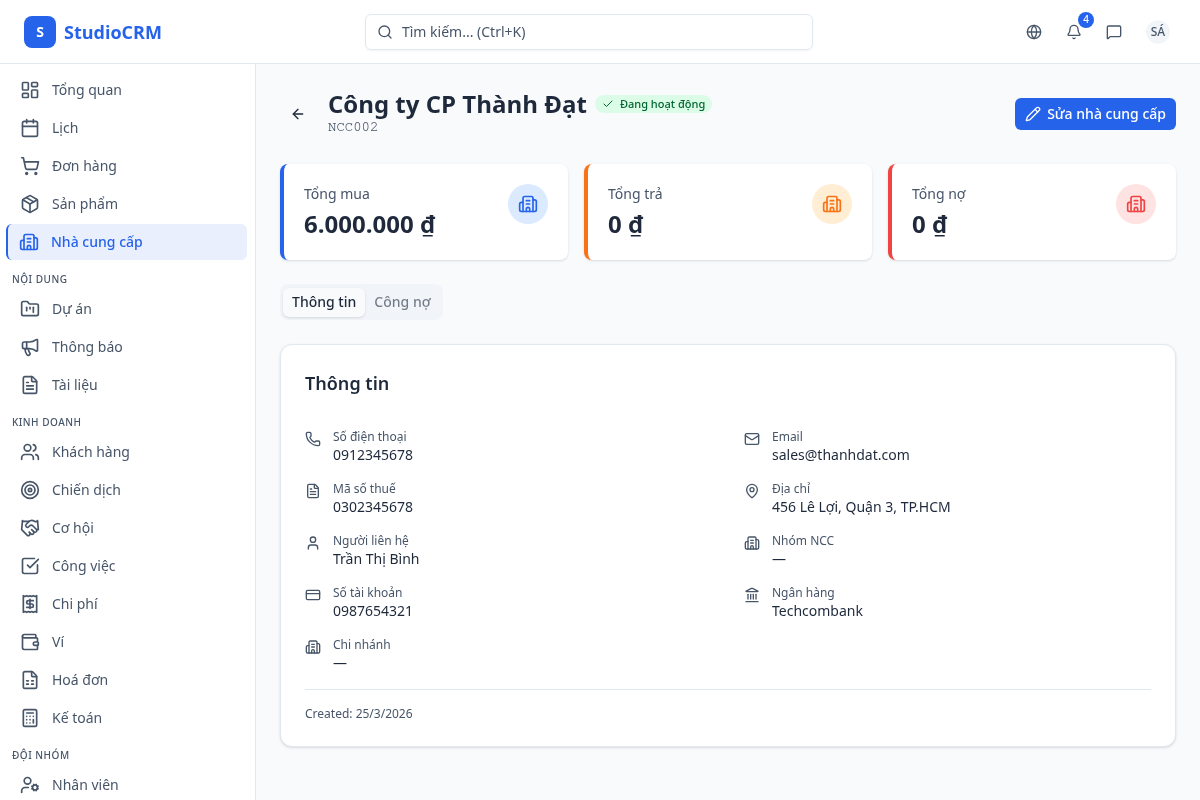Click the Tổng mua blue building icon
The image size is (1200, 800).
tap(528, 204)
